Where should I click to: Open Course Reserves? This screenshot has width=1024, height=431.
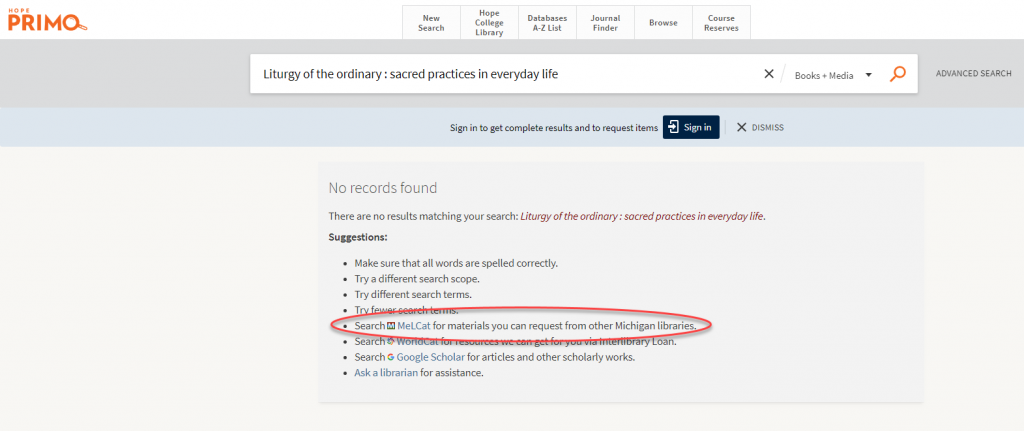tap(721, 23)
